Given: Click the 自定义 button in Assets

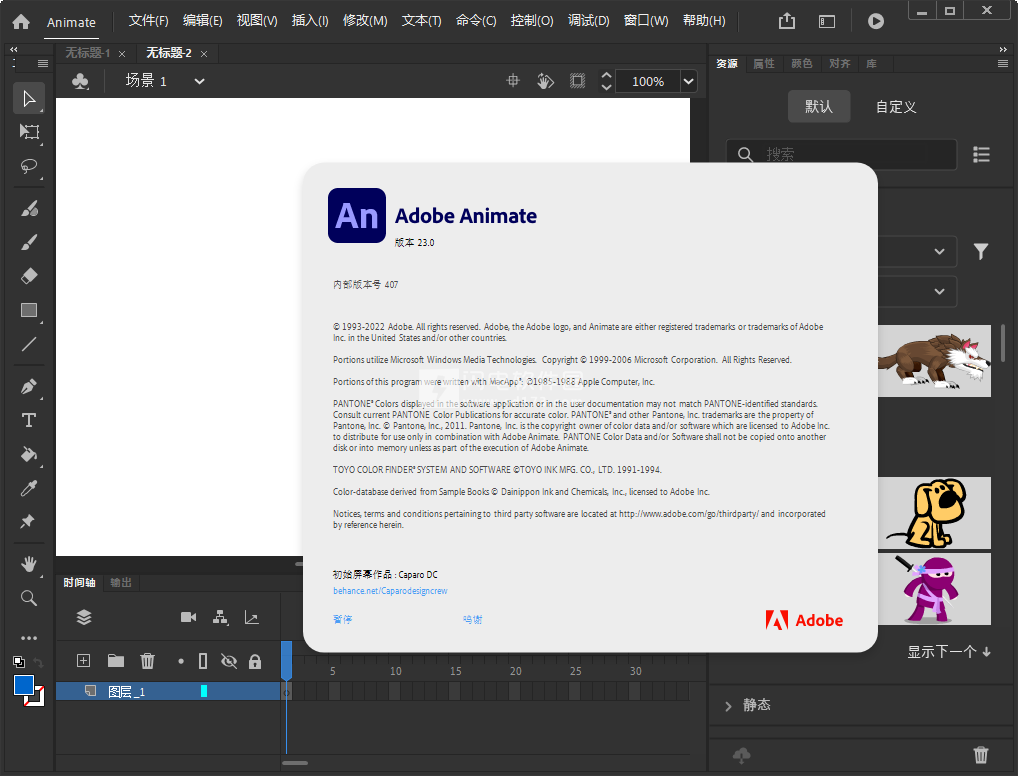Looking at the screenshot, I should [896, 106].
